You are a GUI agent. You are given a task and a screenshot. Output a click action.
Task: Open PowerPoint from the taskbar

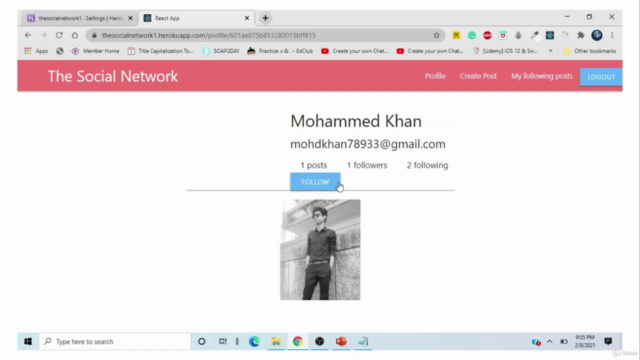(x=341, y=342)
